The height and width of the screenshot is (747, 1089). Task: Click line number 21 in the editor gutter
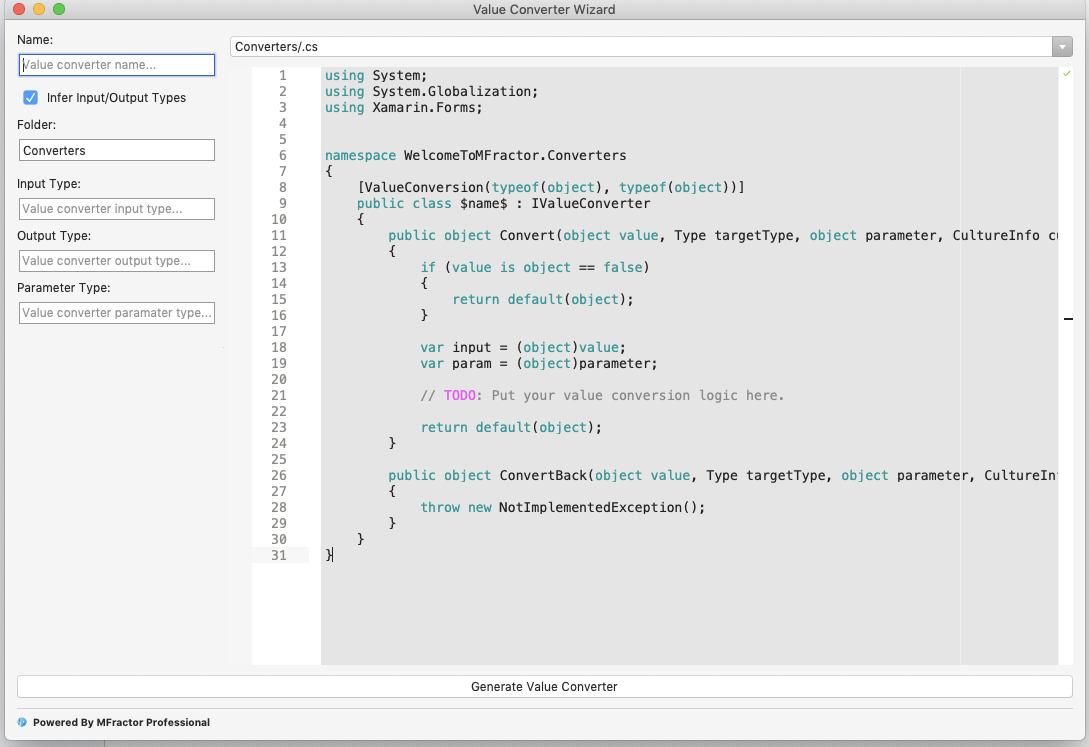click(x=279, y=395)
